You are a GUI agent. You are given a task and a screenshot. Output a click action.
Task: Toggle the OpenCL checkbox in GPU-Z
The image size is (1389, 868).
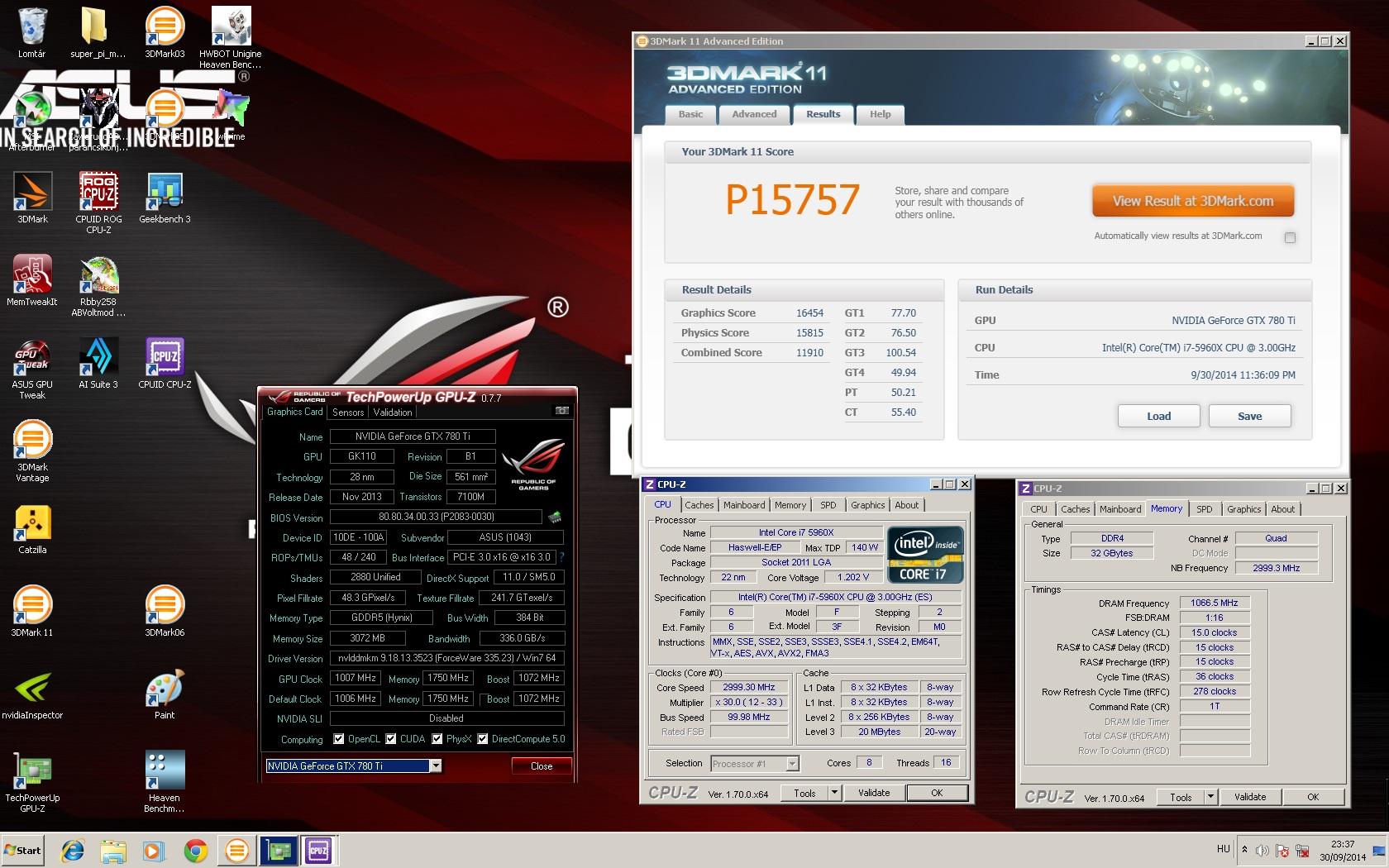(x=338, y=739)
